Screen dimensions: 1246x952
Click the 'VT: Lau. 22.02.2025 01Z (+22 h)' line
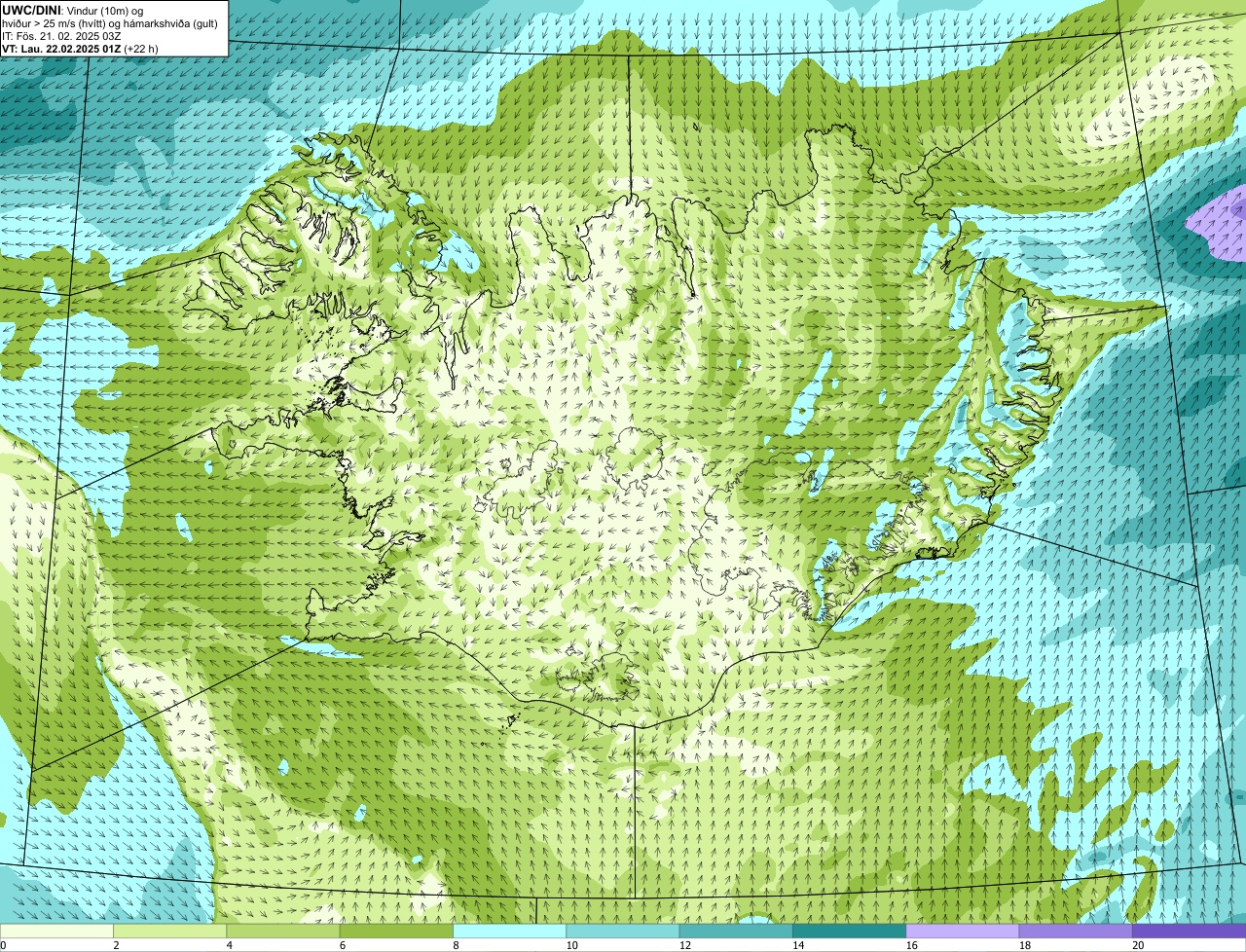pos(81,48)
